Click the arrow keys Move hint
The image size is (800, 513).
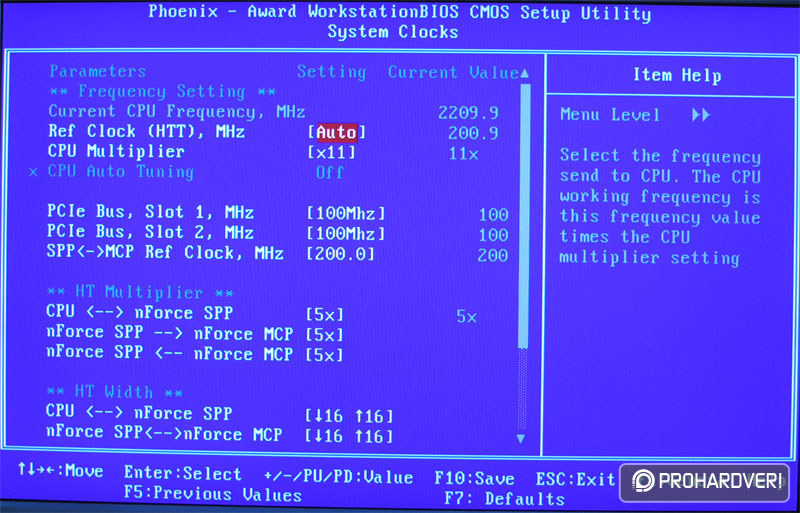tap(61, 471)
